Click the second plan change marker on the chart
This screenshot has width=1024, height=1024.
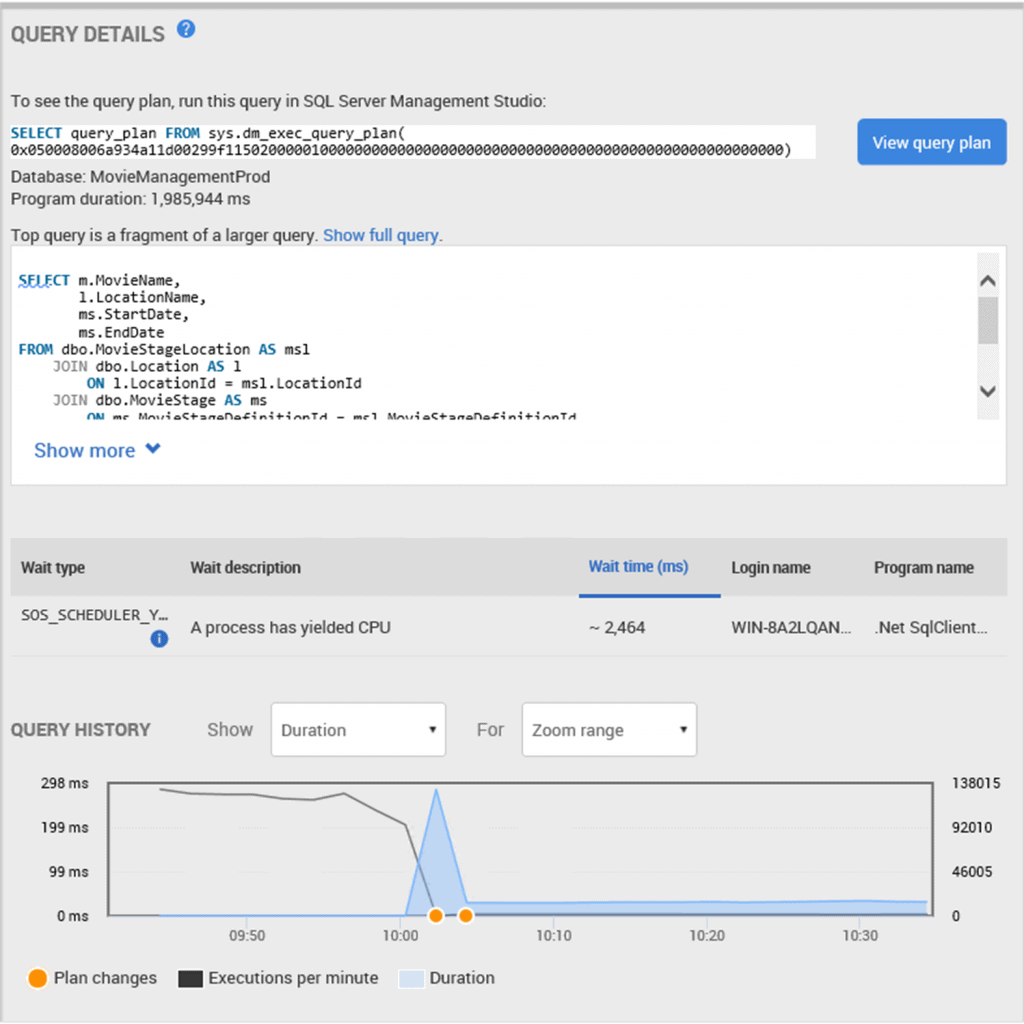click(x=465, y=915)
